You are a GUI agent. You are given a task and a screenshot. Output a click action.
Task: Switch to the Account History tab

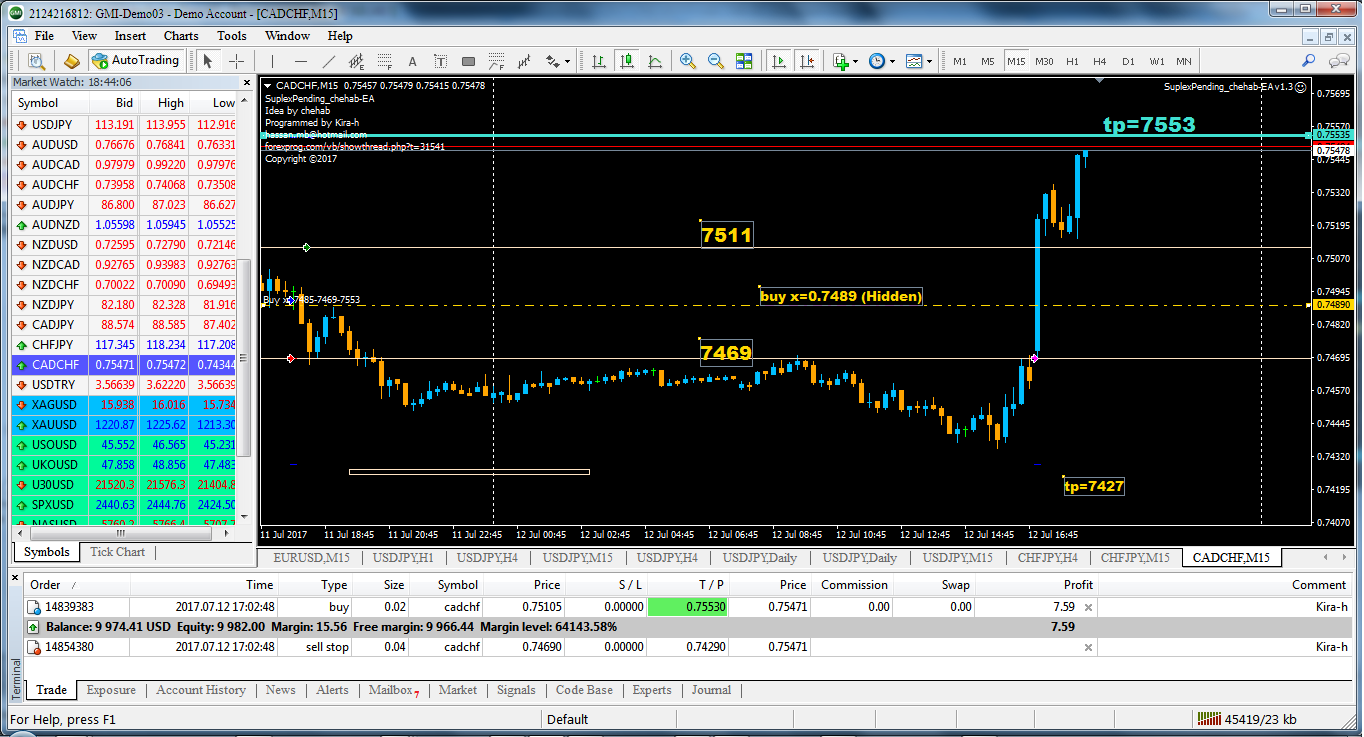pos(201,690)
